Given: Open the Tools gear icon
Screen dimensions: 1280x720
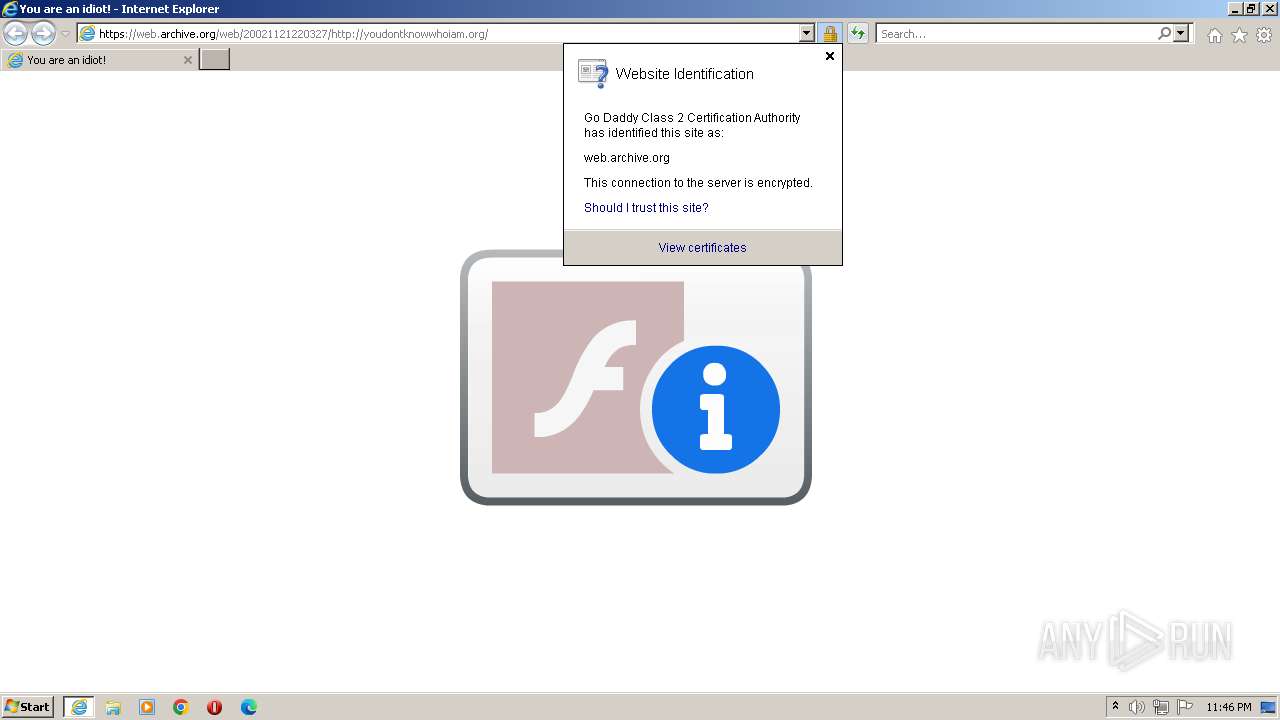Looking at the screenshot, I should click(x=1264, y=35).
